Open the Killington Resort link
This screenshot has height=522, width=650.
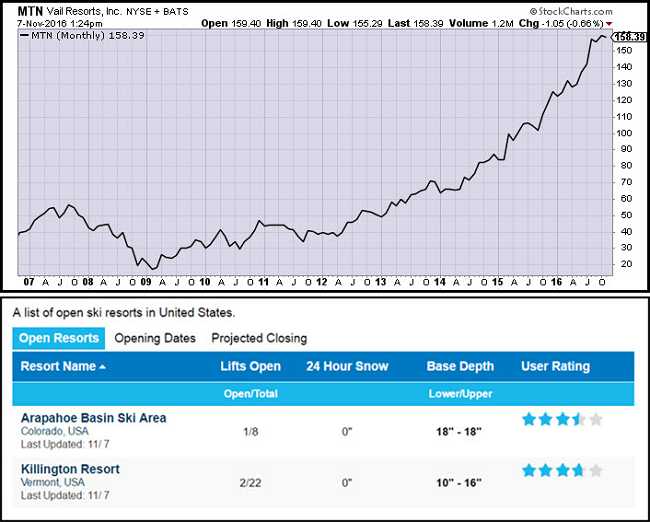pos(70,469)
